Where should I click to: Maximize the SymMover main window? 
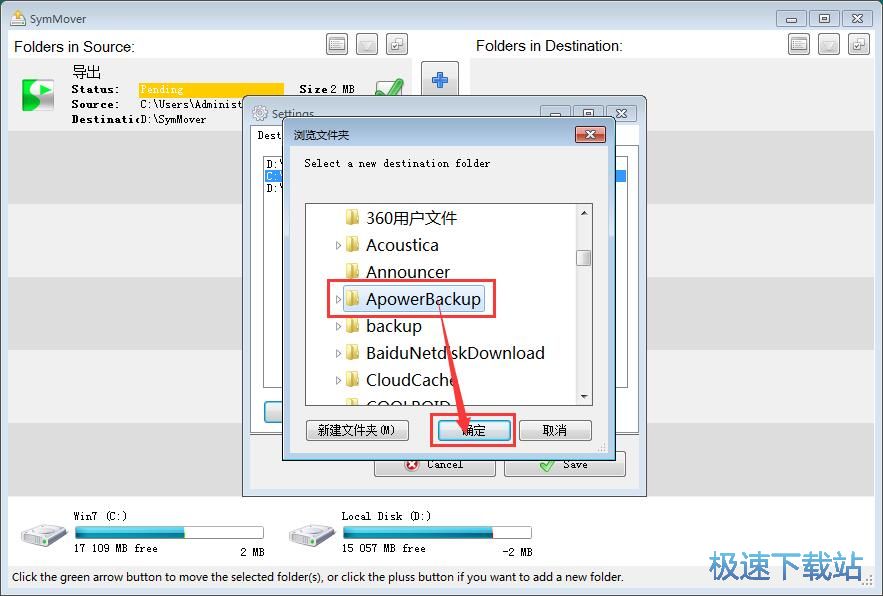tap(824, 19)
